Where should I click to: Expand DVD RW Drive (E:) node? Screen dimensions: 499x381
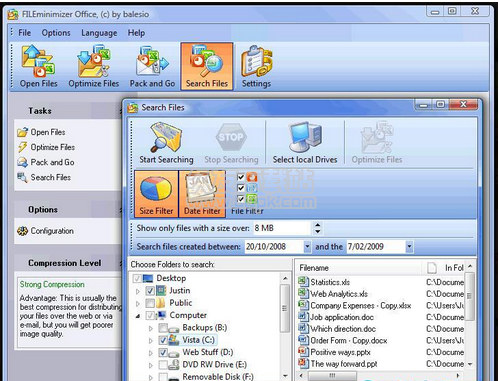click(151, 365)
